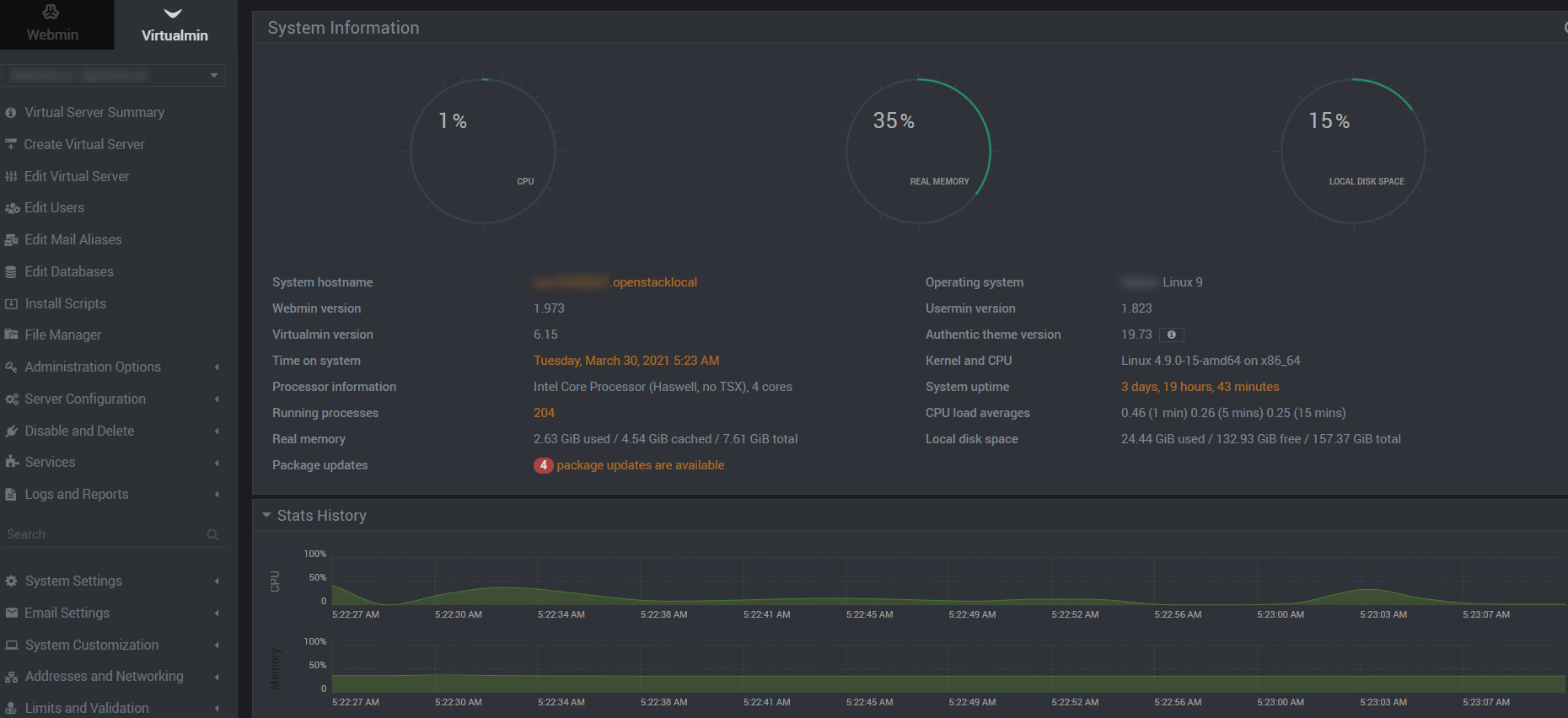The height and width of the screenshot is (718, 1568).
Task: Open the package updates are available link
Action: point(640,465)
